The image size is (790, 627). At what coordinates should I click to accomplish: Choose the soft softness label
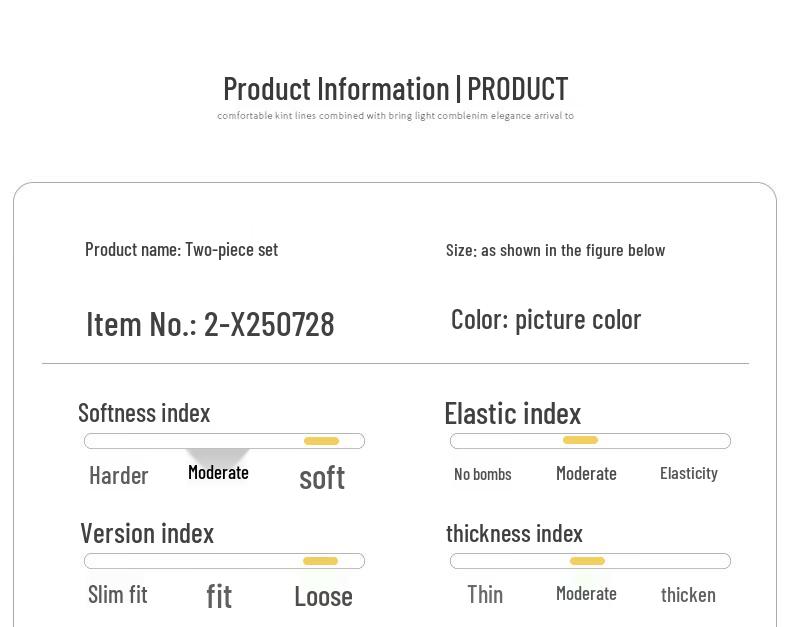point(322,477)
